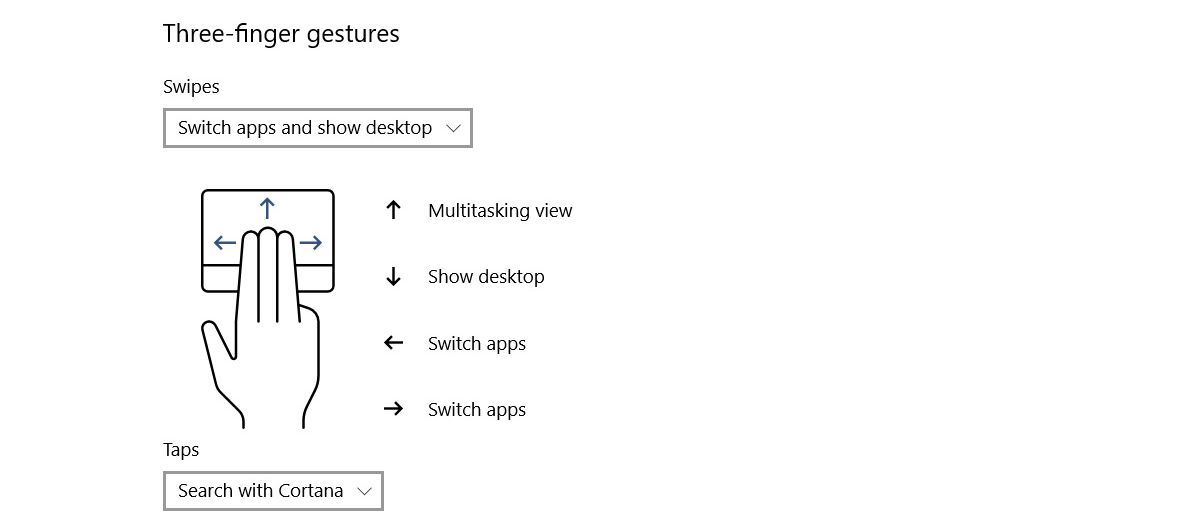
Task: Click the down arrow icon beside Show desktop
Action: click(393, 277)
